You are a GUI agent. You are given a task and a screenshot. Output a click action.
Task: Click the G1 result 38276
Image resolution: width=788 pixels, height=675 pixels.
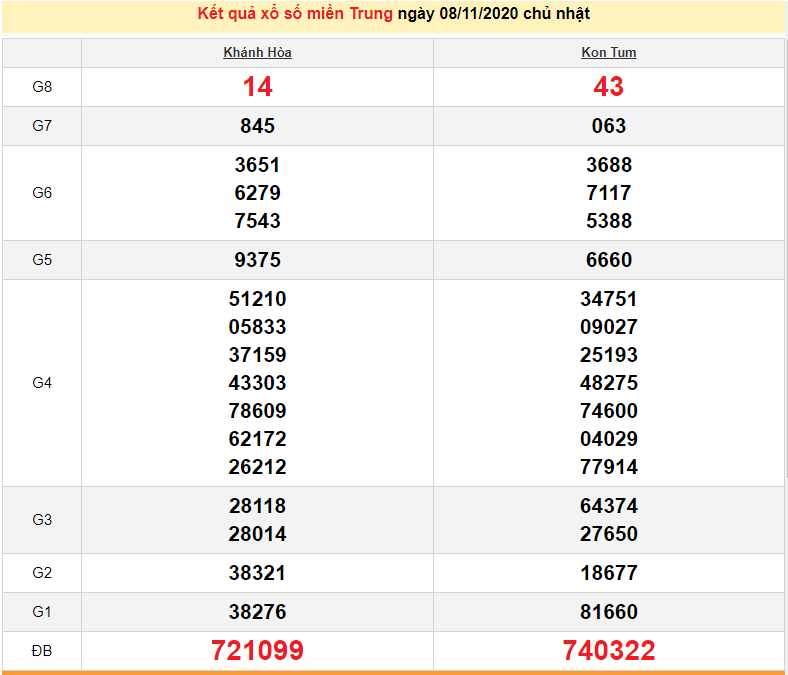(x=257, y=612)
